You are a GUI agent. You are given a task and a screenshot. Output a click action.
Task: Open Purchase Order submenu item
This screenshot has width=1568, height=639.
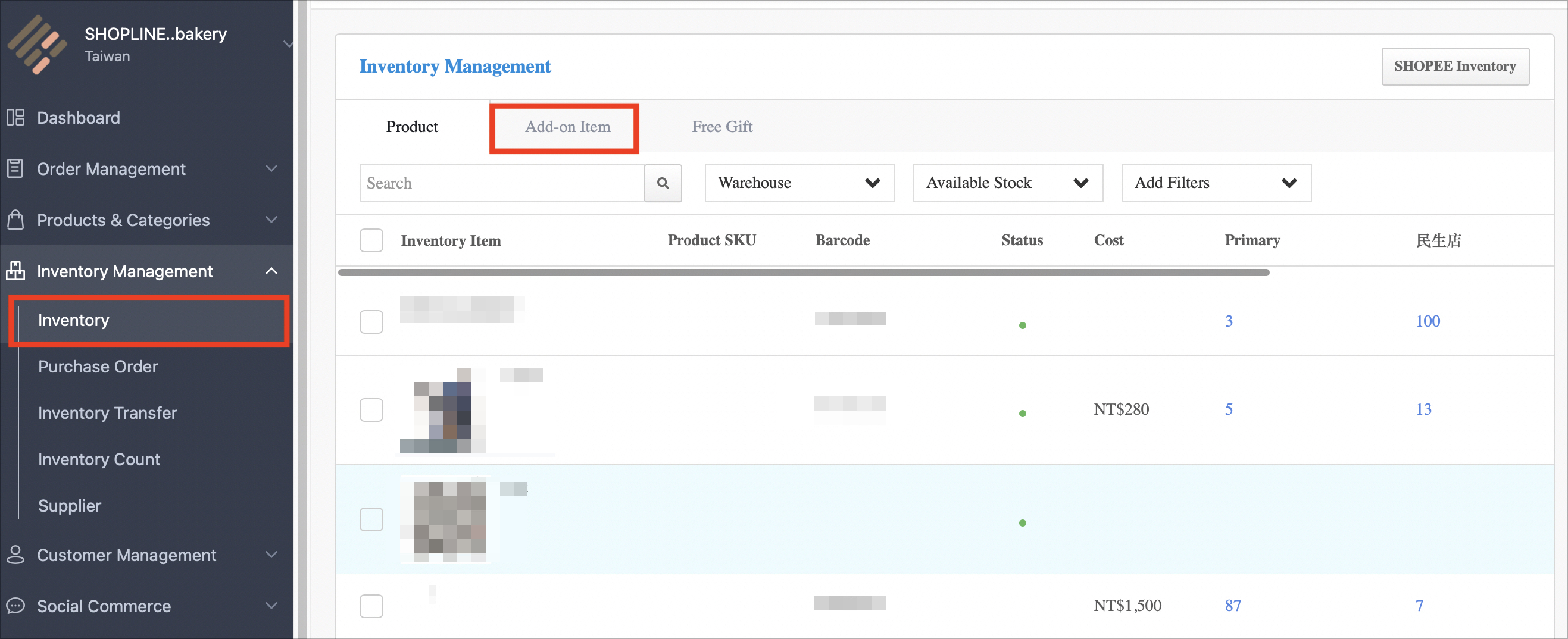(x=98, y=367)
